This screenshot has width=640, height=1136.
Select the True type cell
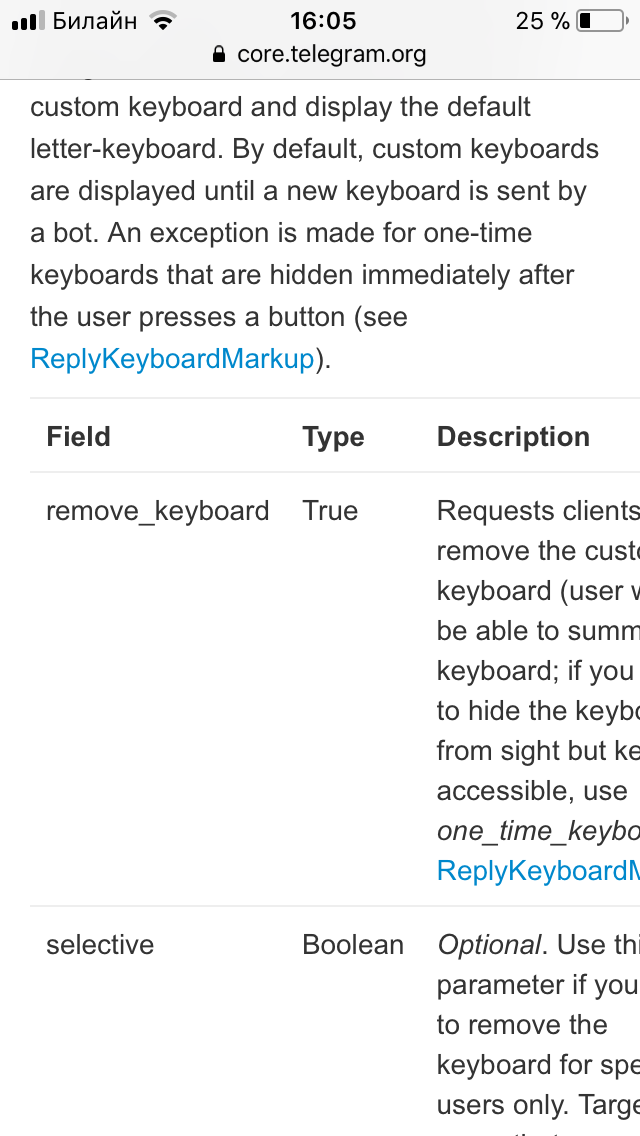pyautogui.click(x=330, y=511)
